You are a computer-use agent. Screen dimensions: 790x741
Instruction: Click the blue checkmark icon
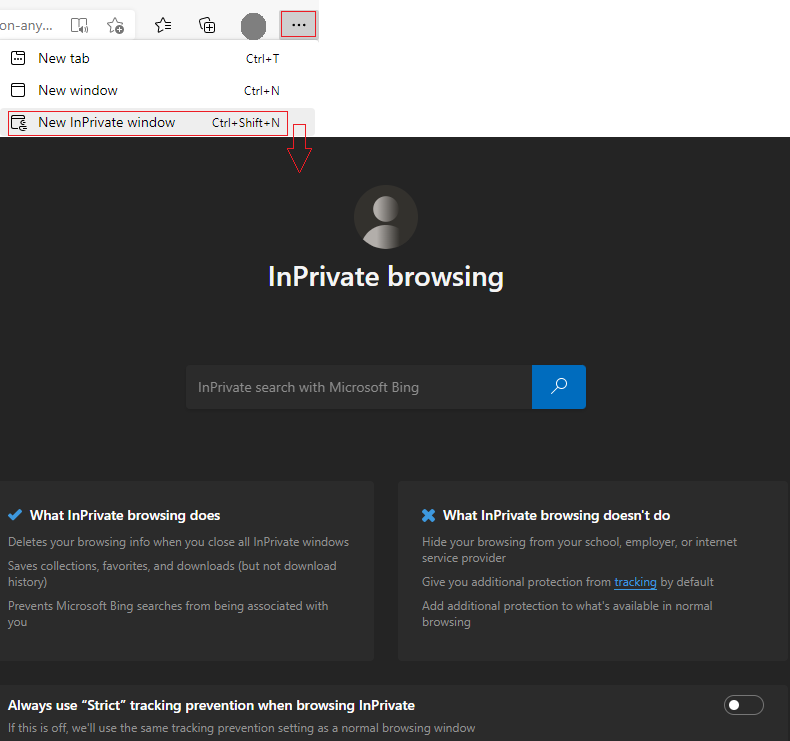point(15,515)
